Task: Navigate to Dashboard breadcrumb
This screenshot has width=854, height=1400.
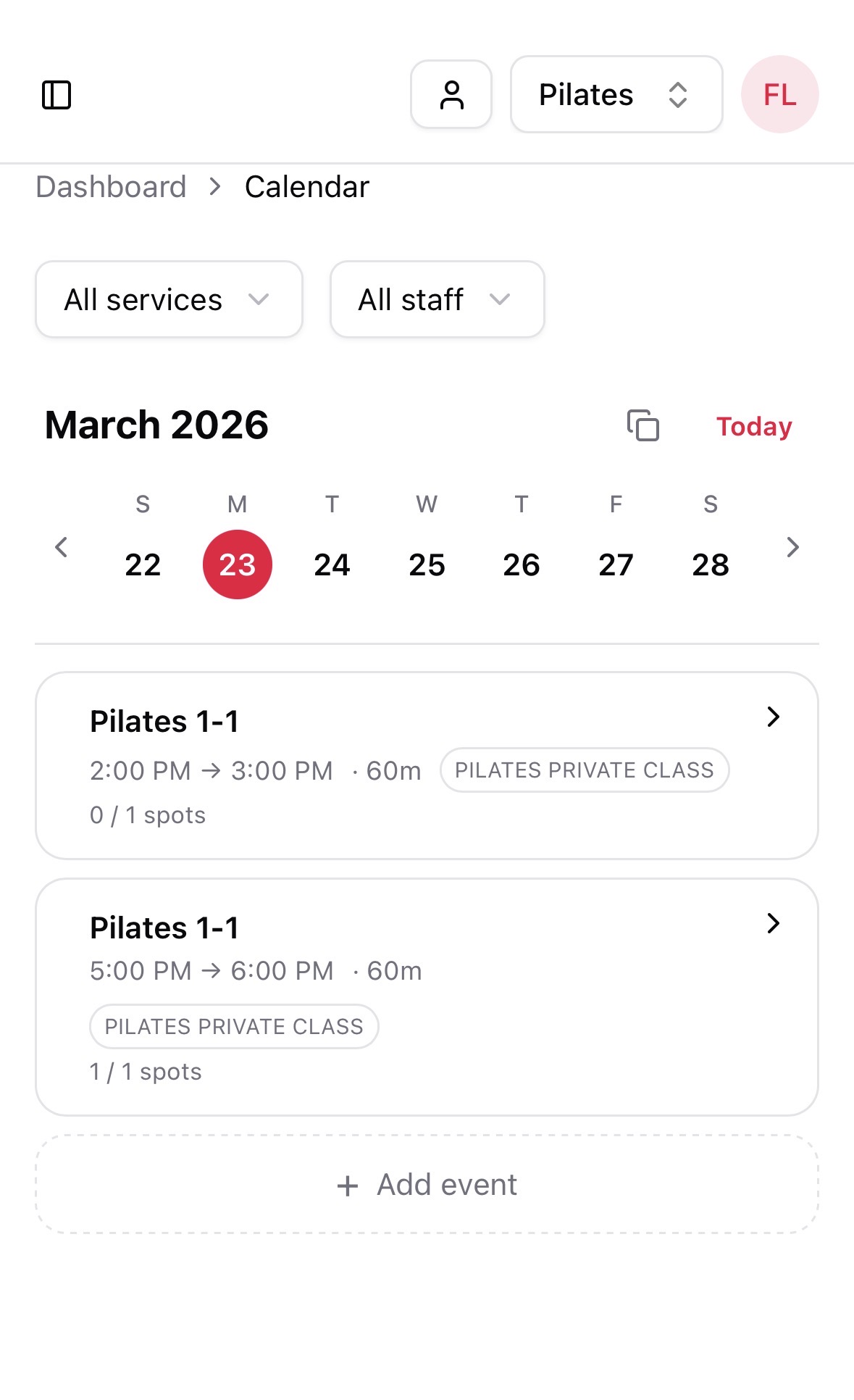Action: tap(112, 187)
